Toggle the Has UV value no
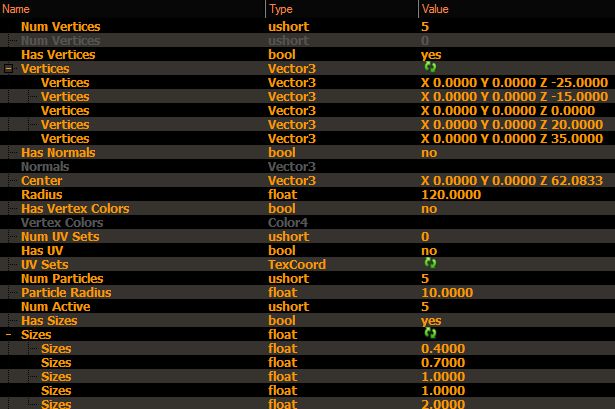Viewport: 615px width, 409px height. tap(429, 251)
